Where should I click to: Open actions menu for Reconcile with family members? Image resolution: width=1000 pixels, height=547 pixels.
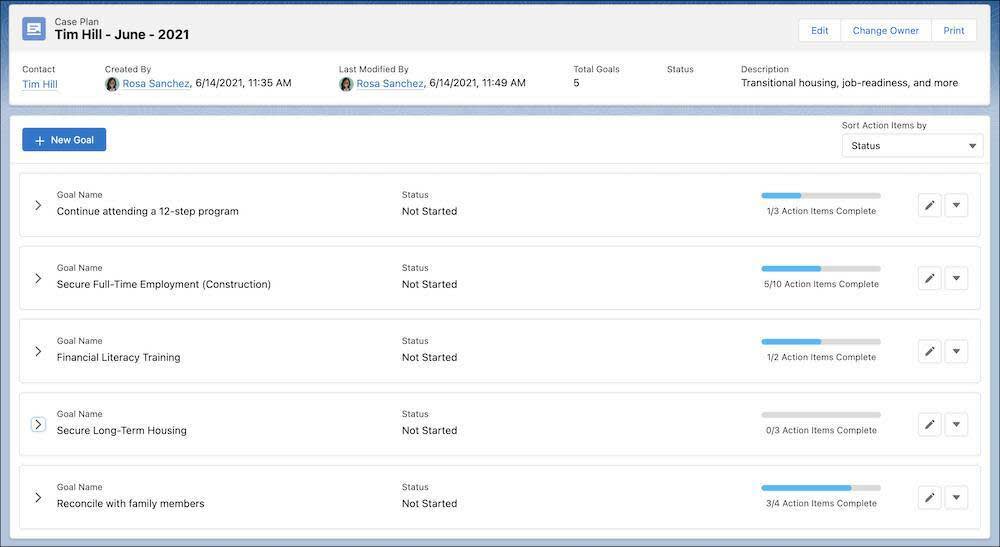point(956,497)
